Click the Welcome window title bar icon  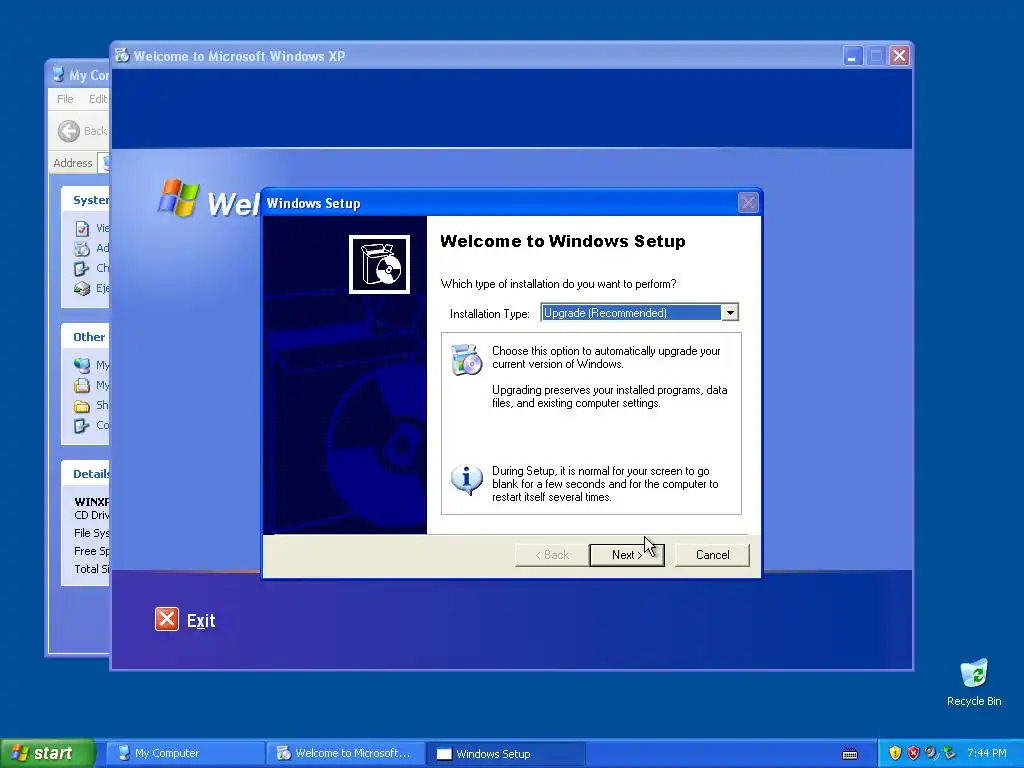click(122, 56)
